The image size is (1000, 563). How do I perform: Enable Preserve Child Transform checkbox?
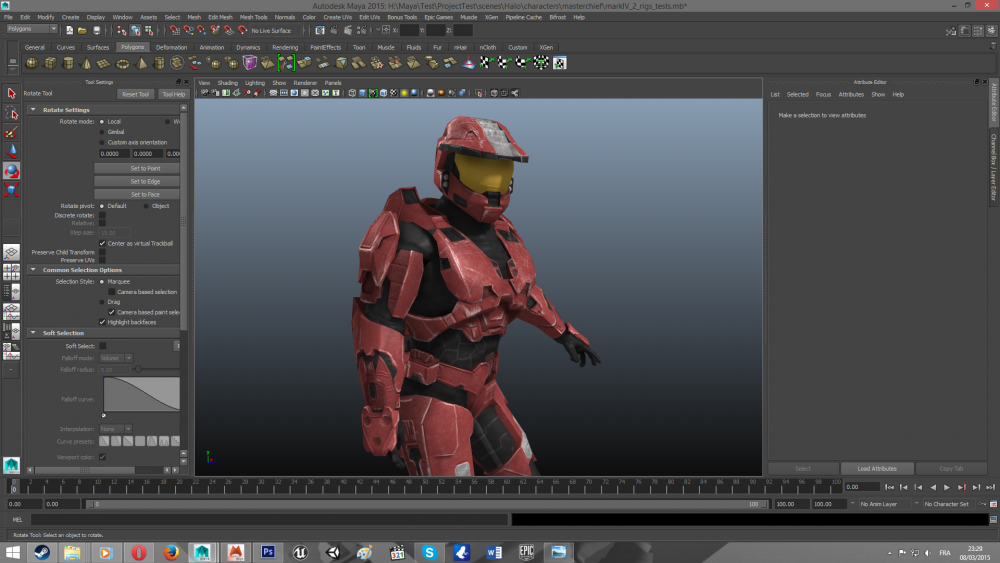pos(102,252)
